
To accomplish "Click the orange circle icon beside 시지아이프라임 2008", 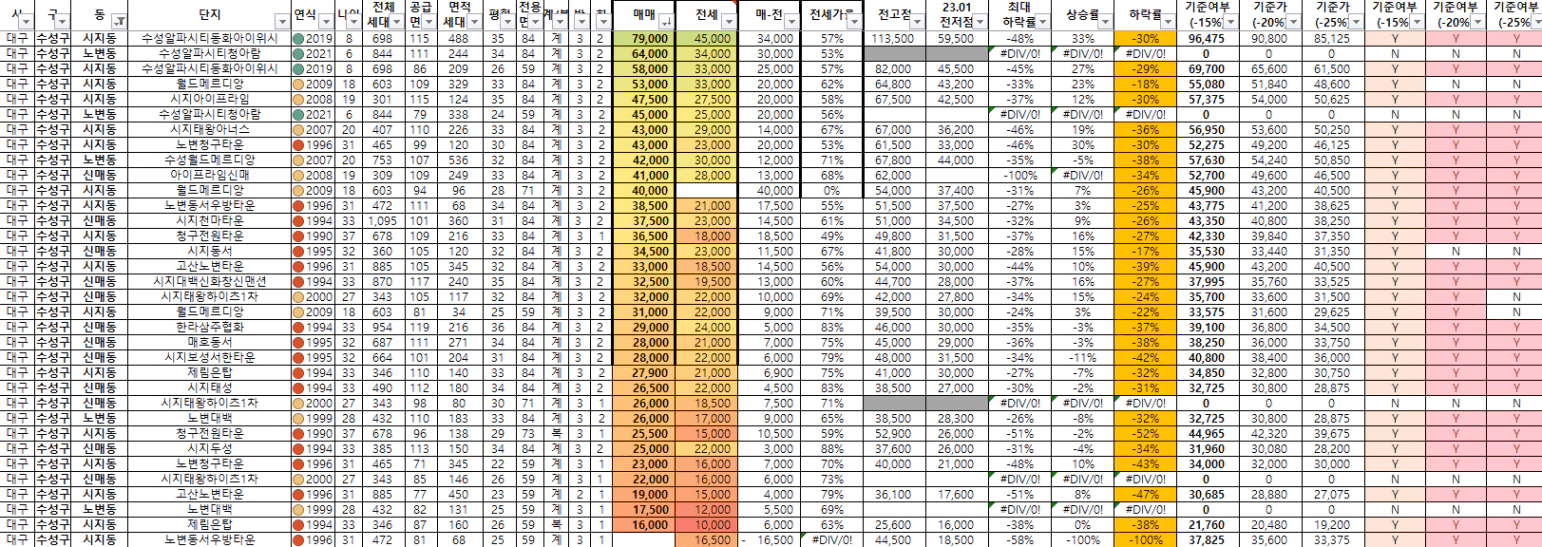I will 300,100.
